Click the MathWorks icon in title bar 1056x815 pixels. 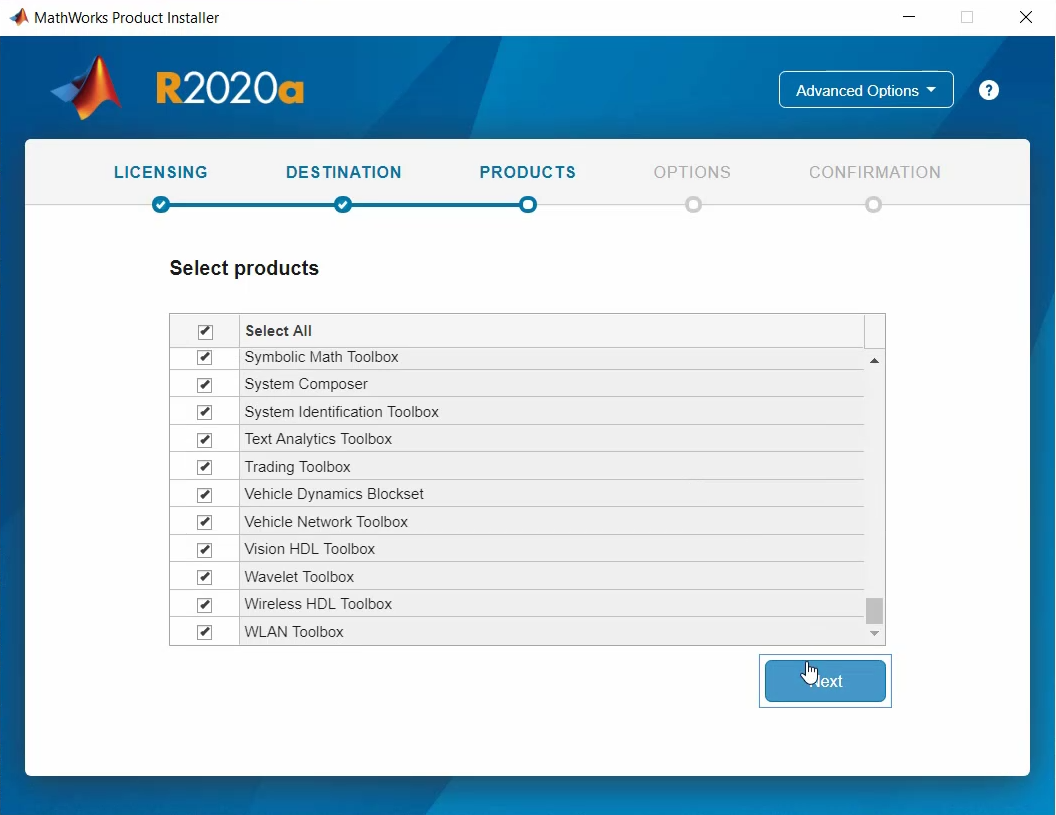point(18,17)
